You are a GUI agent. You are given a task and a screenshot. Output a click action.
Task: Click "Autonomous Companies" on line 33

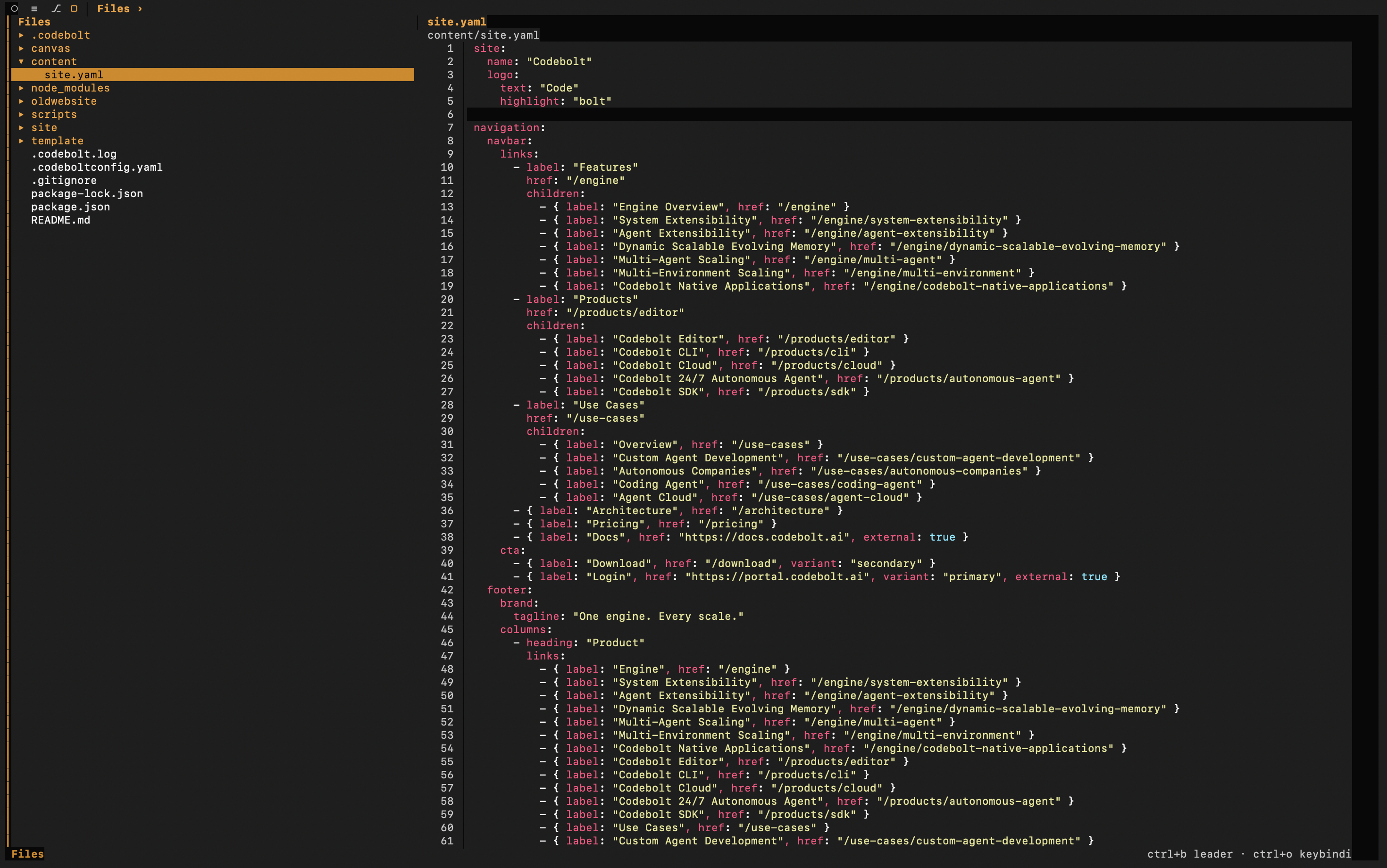(685, 471)
